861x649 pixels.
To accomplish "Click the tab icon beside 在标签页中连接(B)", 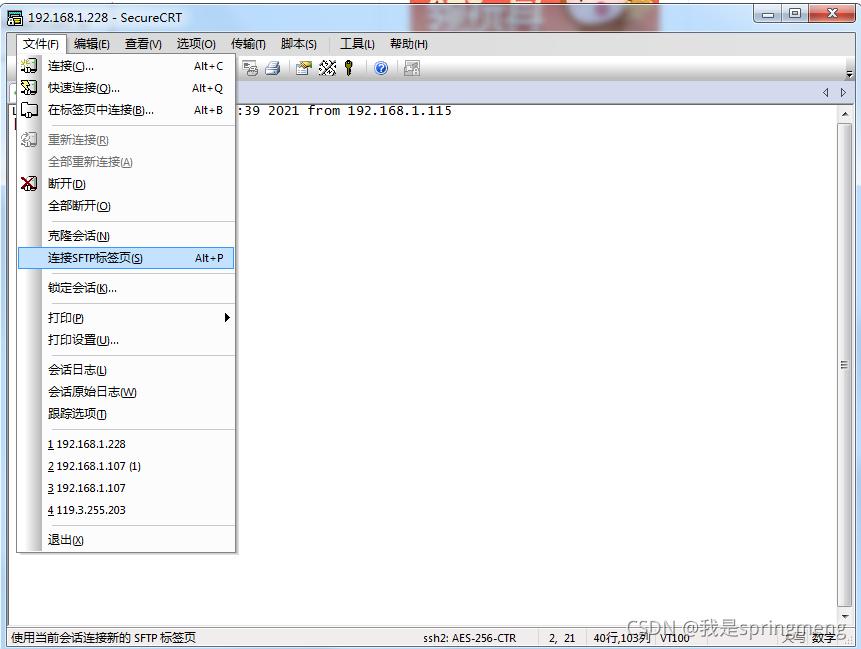I will [29, 110].
